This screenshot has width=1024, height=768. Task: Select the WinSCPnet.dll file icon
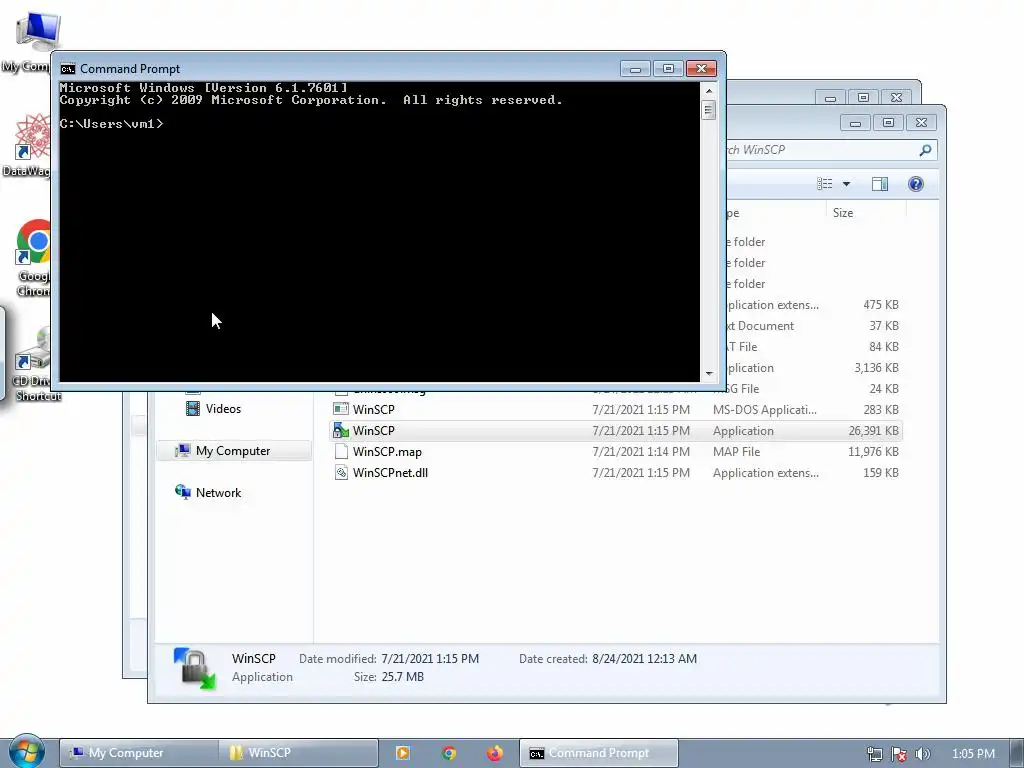pyautogui.click(x=341, y=472)
